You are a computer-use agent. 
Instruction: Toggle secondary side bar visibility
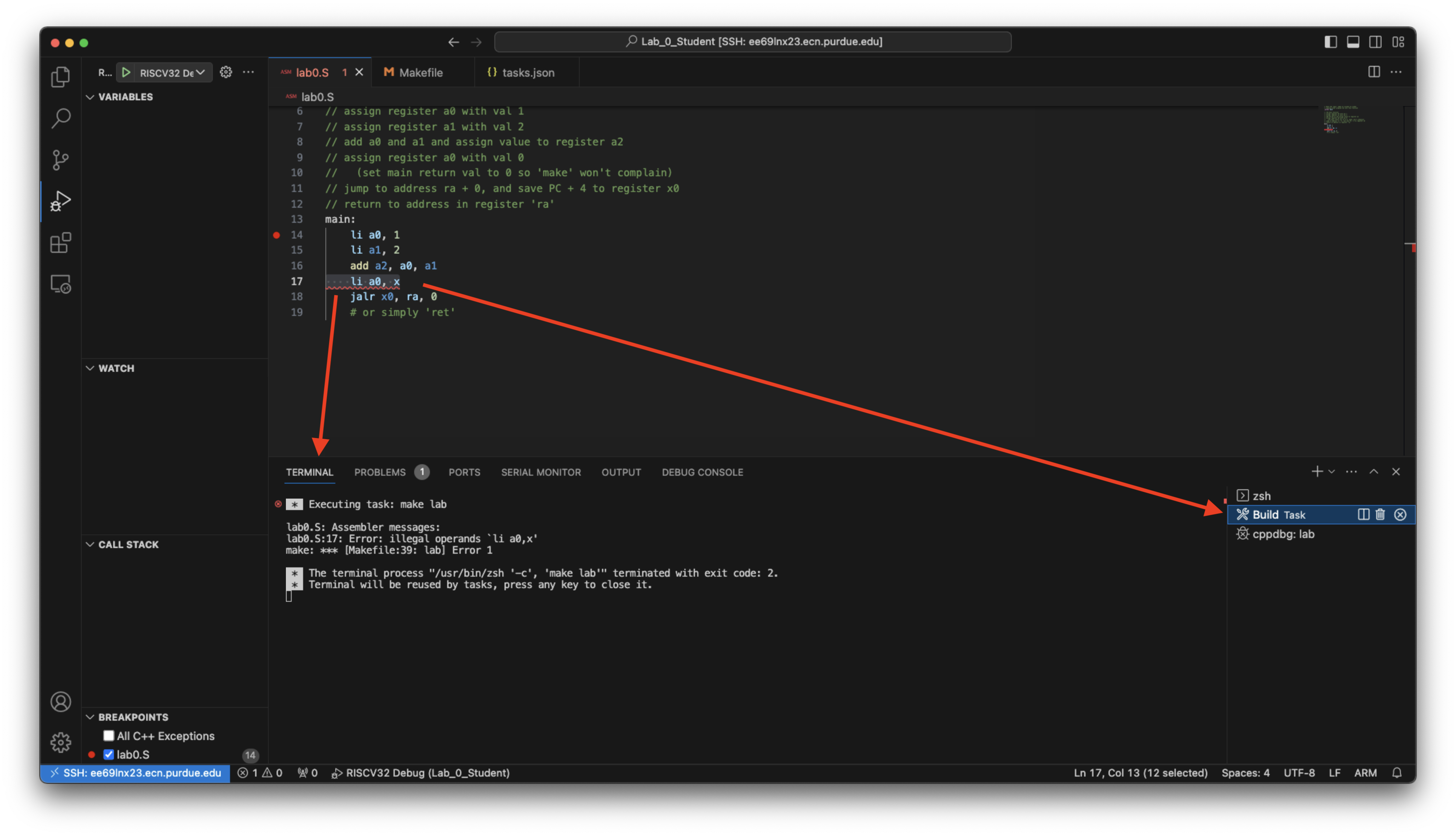pyautogui.click(x=1376, y=42)
